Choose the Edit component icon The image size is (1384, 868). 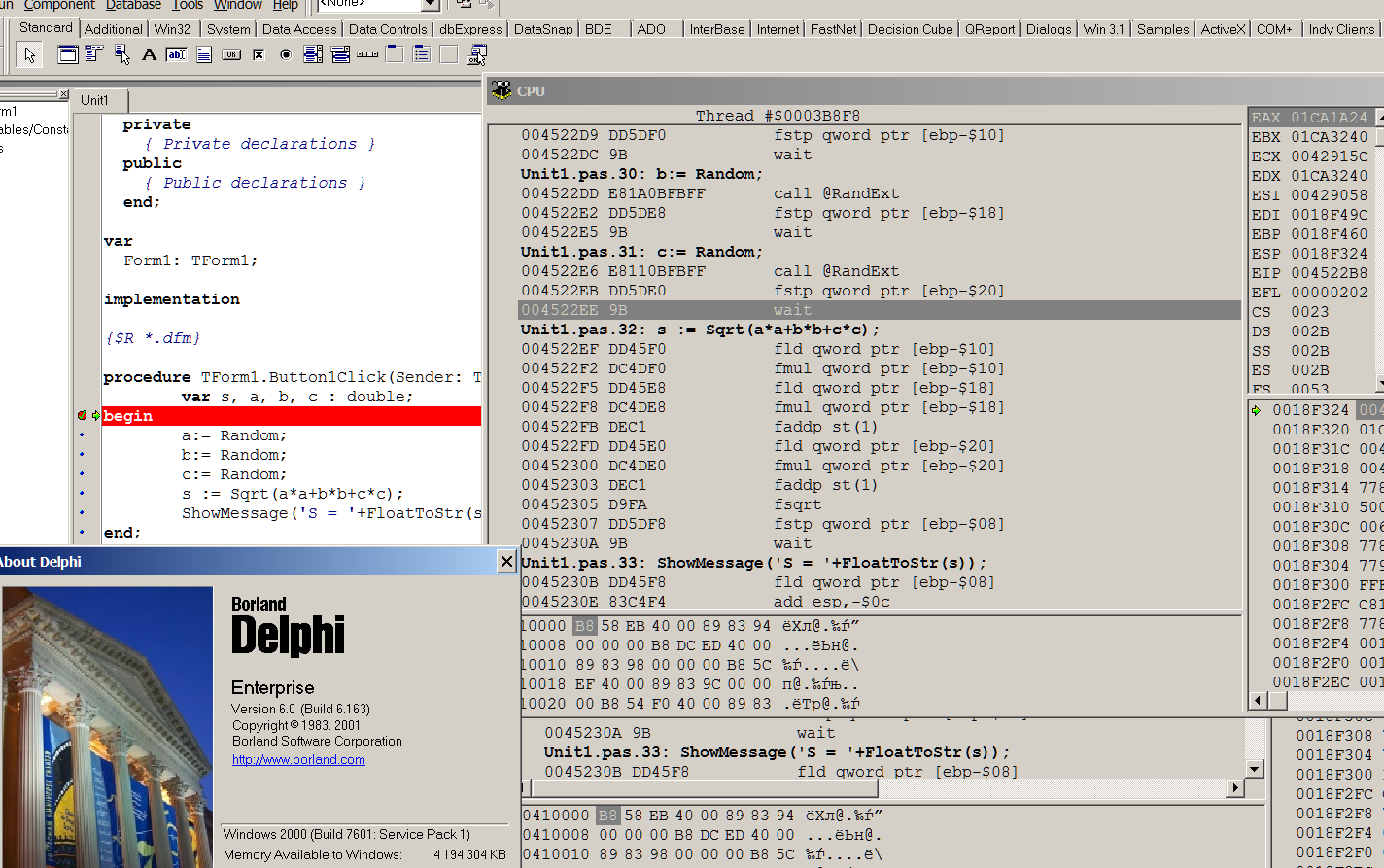[x=176, y=54]
